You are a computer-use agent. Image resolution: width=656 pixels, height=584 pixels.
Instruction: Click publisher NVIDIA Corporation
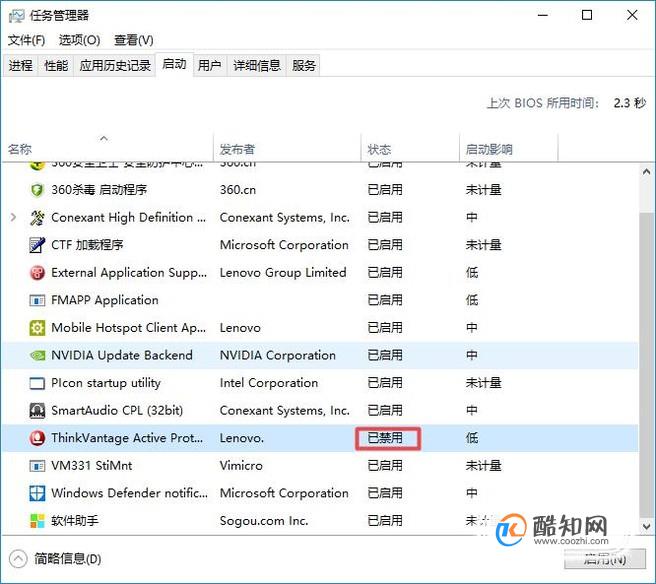point(278,356)
